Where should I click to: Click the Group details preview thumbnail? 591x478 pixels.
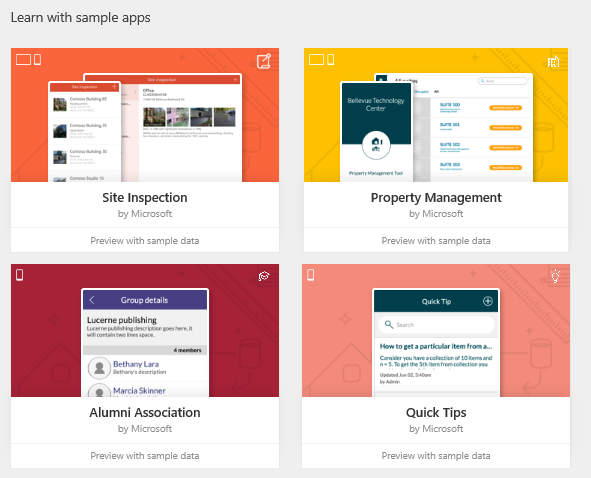145,343
